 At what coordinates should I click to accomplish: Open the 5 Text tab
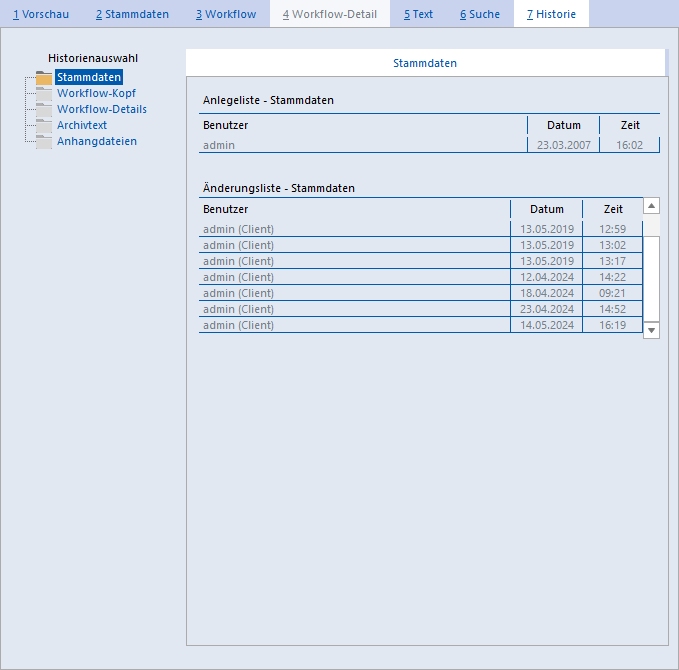(418, 14)
